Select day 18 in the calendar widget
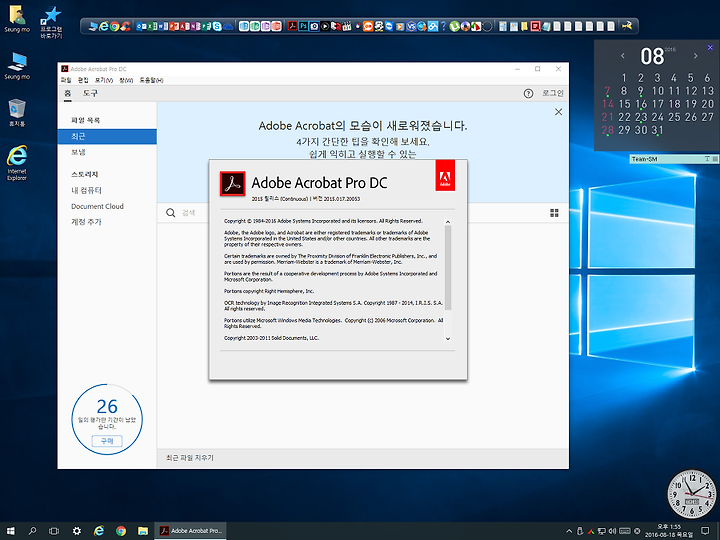 click(674, 104)
